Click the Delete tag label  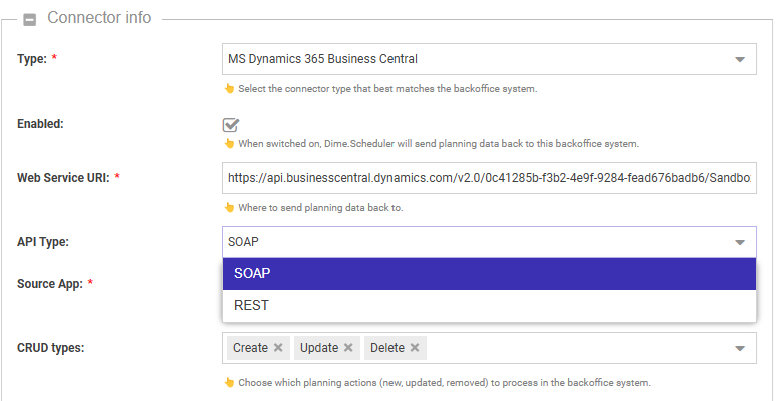coord(387,348)
